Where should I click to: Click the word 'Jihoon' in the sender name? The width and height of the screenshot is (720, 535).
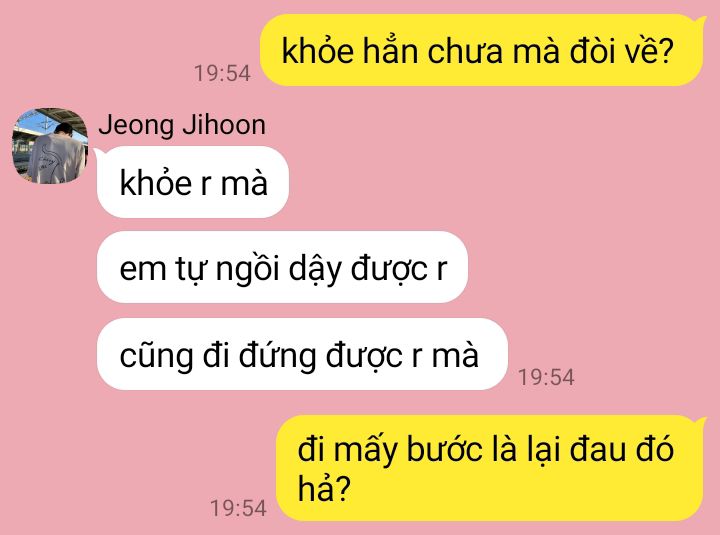coord(224,125)
